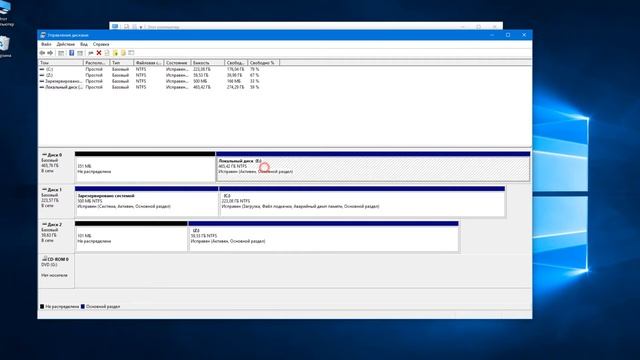Image resolution: width=640 pixels, height=360 pixels.
Task: Select the Диск 0 label in lower pane
Action: coord(54,155)
